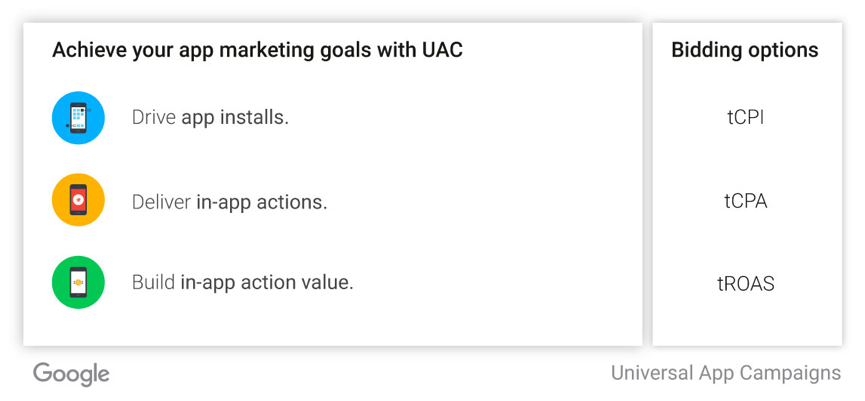Click the blue app installs phone icon
This screenshot has height=401, width=865.
point(78,118)
